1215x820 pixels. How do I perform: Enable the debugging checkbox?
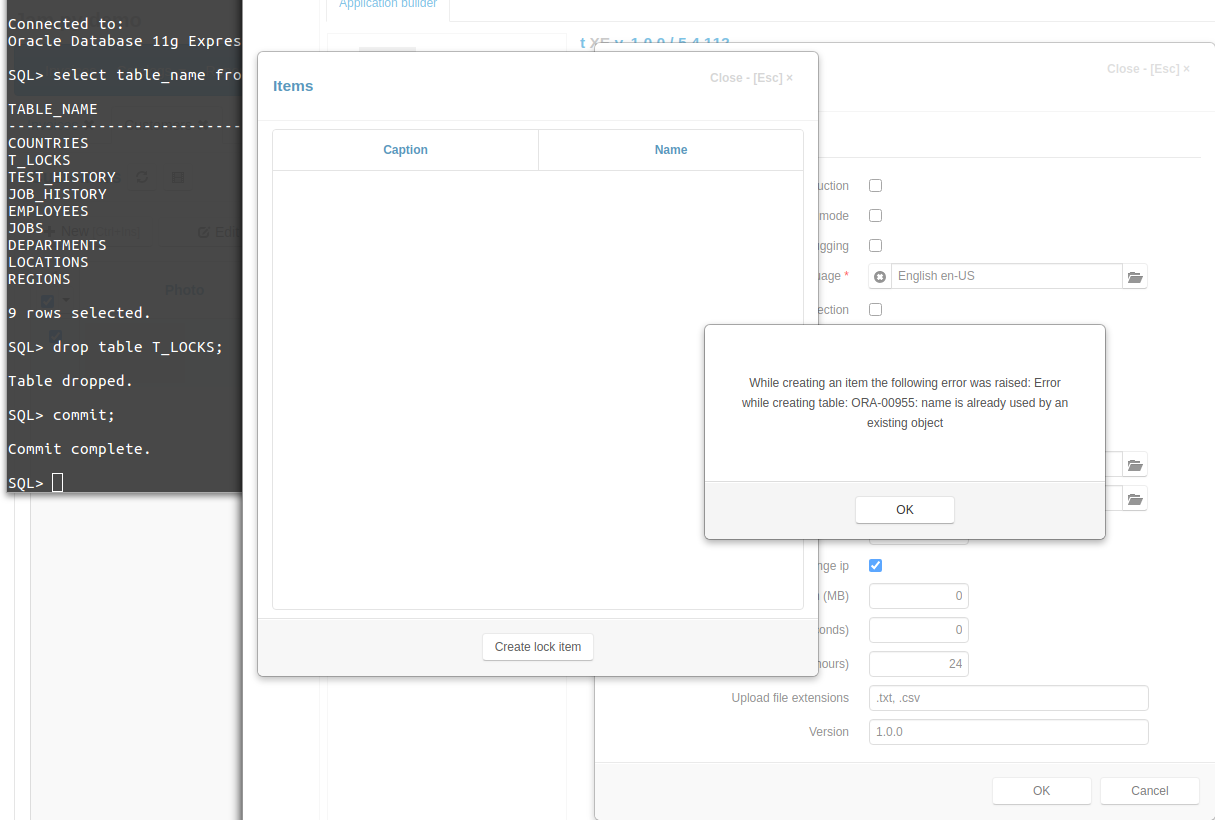click(x=875, y=245)
